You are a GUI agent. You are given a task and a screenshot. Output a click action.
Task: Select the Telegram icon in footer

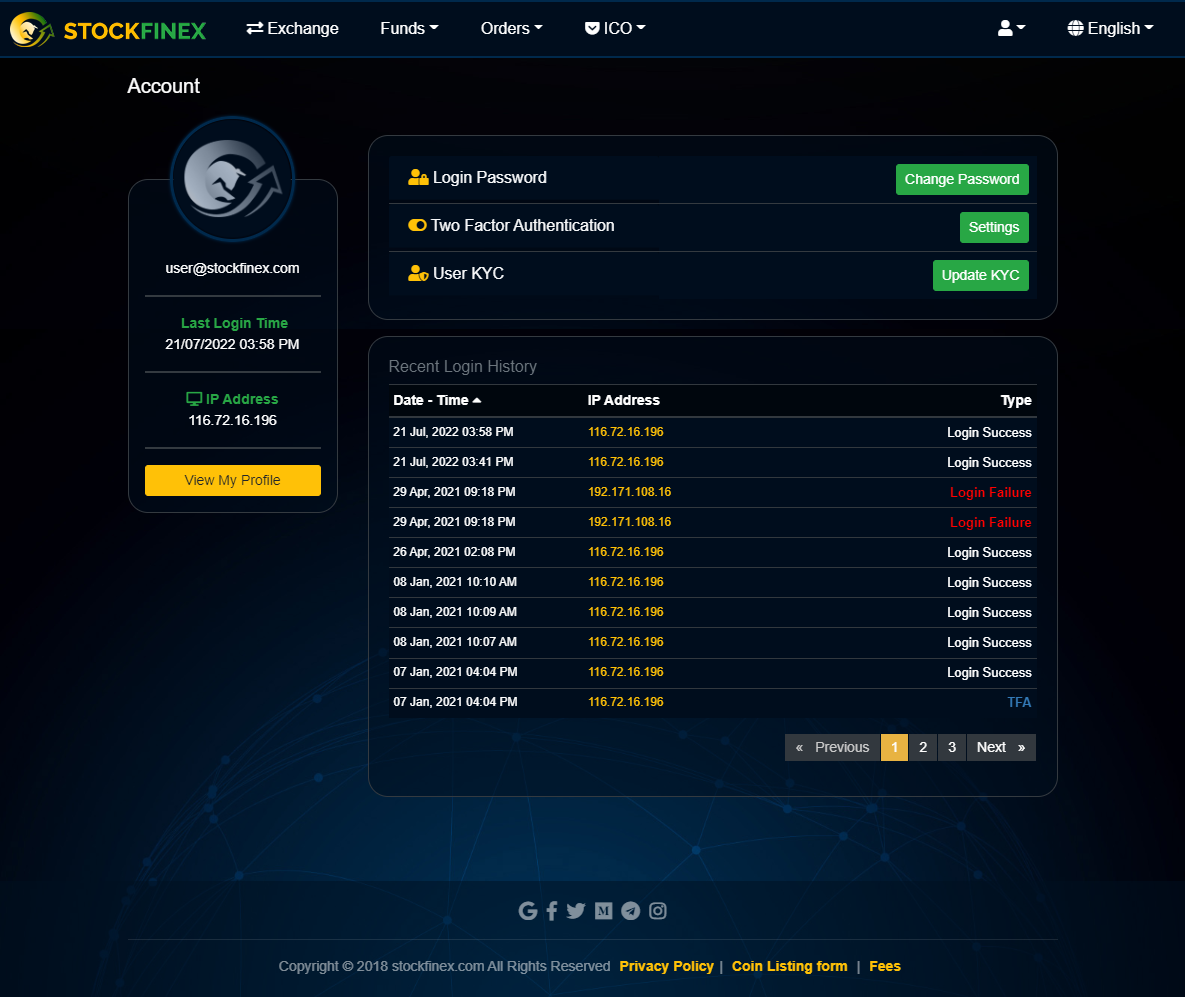click(x=631, y=911)
